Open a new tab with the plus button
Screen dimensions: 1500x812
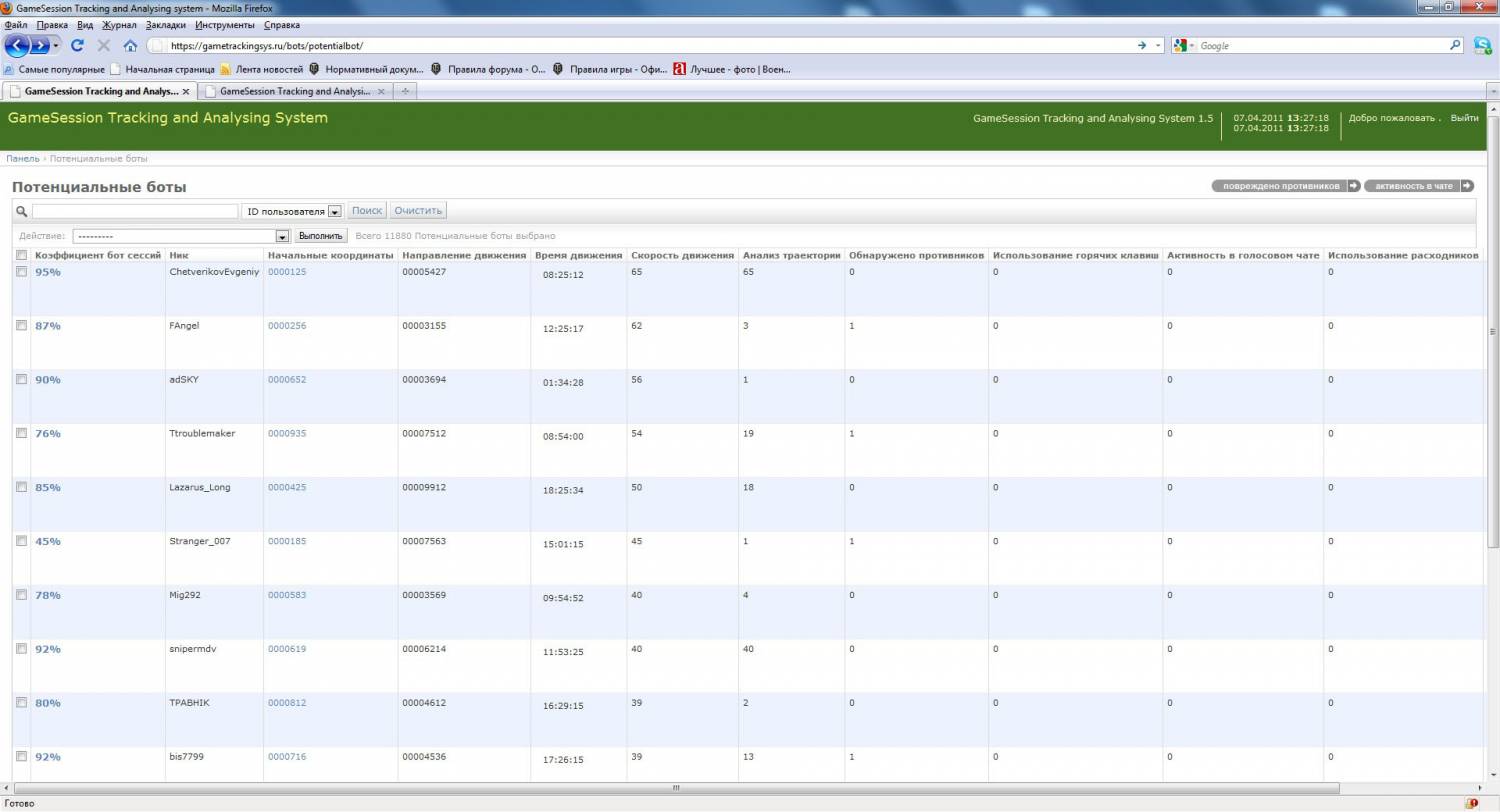[405, 91]
